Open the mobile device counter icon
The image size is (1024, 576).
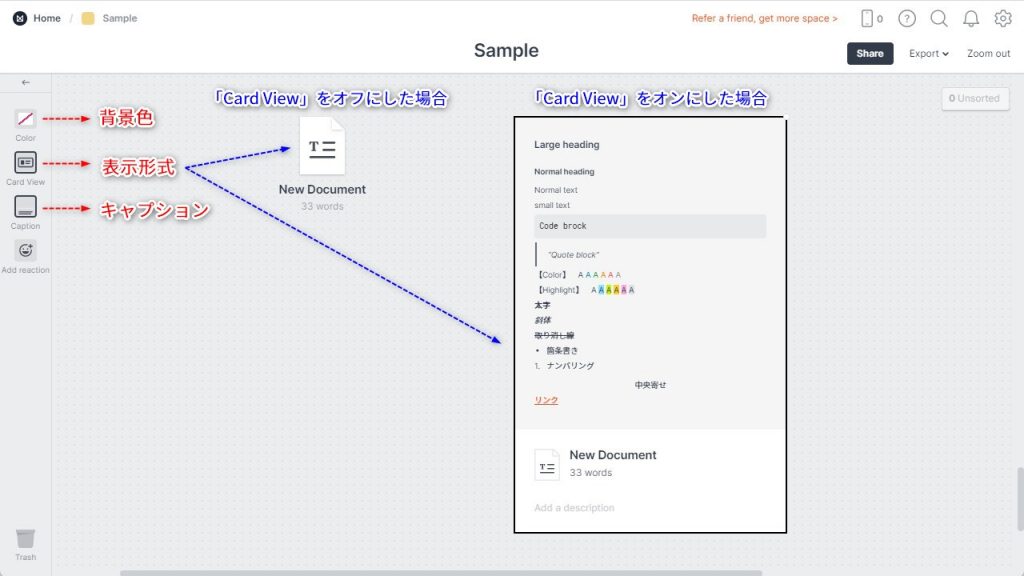tap(871, 18)
